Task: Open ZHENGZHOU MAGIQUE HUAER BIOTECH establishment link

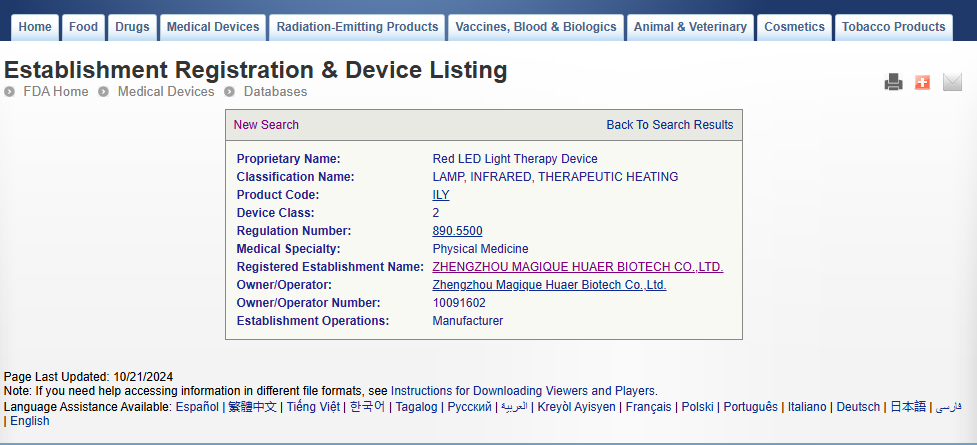Action: point(577,267)
